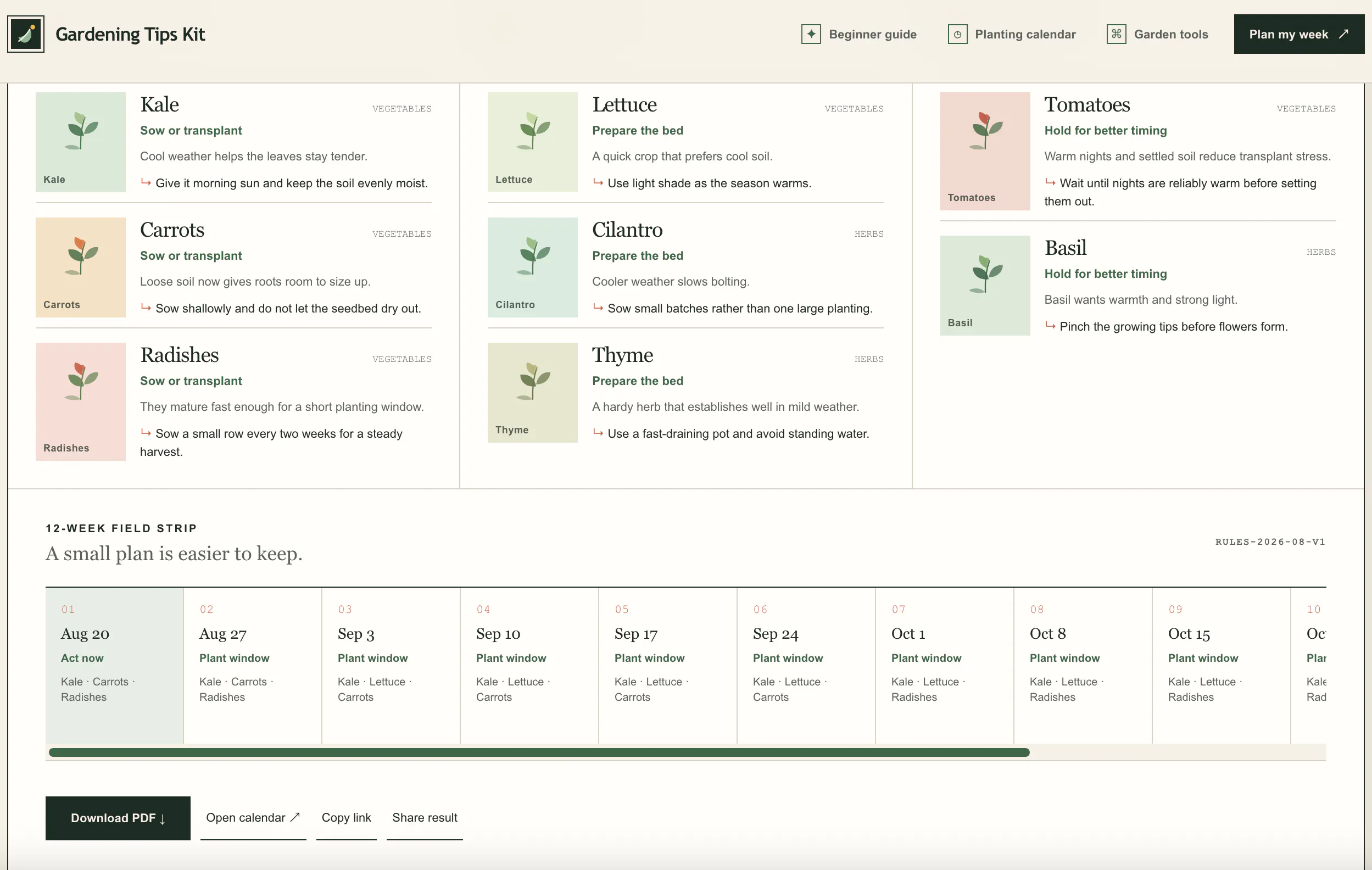Select the Oct 15 week cell

pos(1222,666)
